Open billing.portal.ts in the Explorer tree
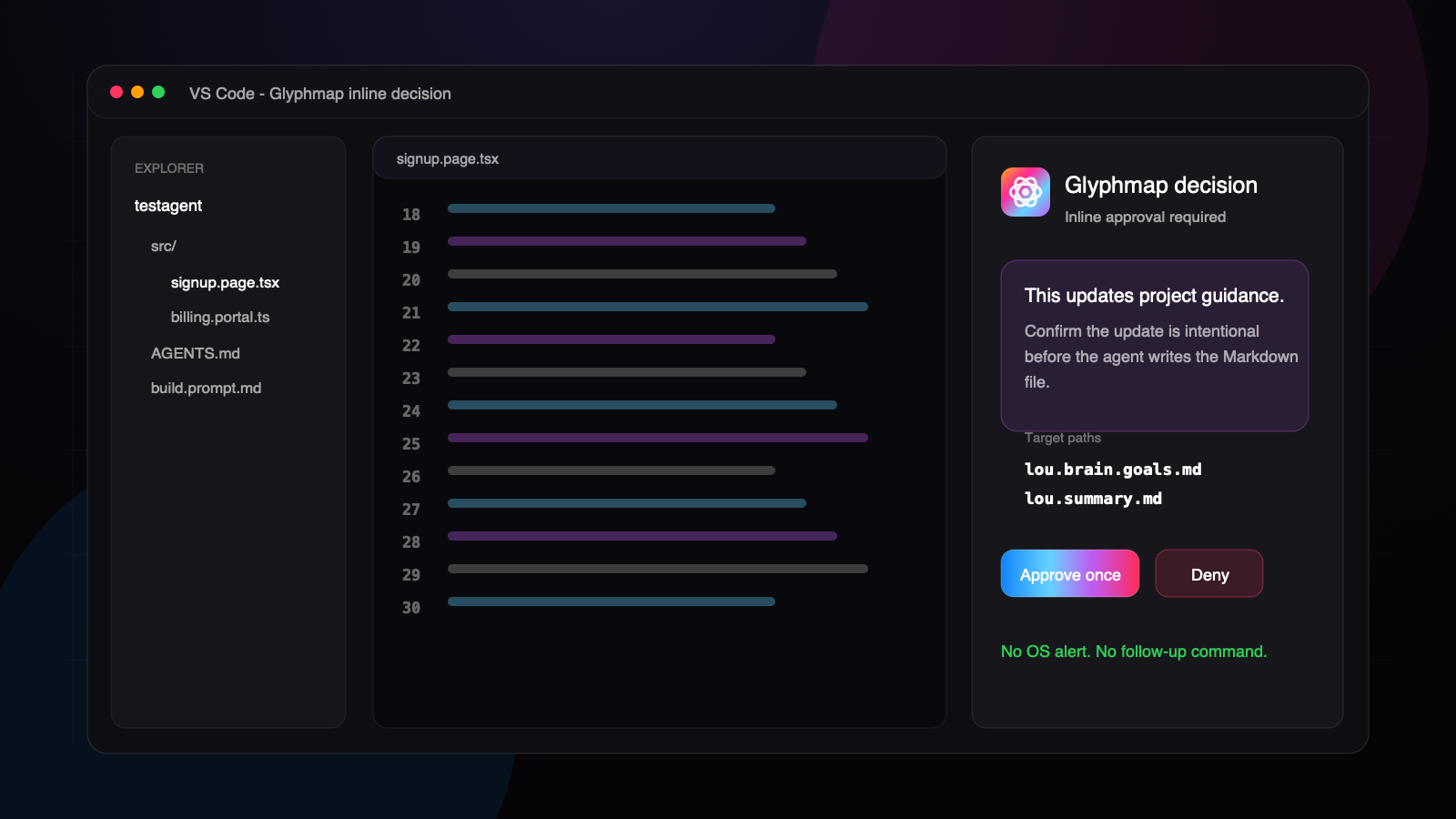The width and height of the screenshot is (1456, 819). point(220,317)
